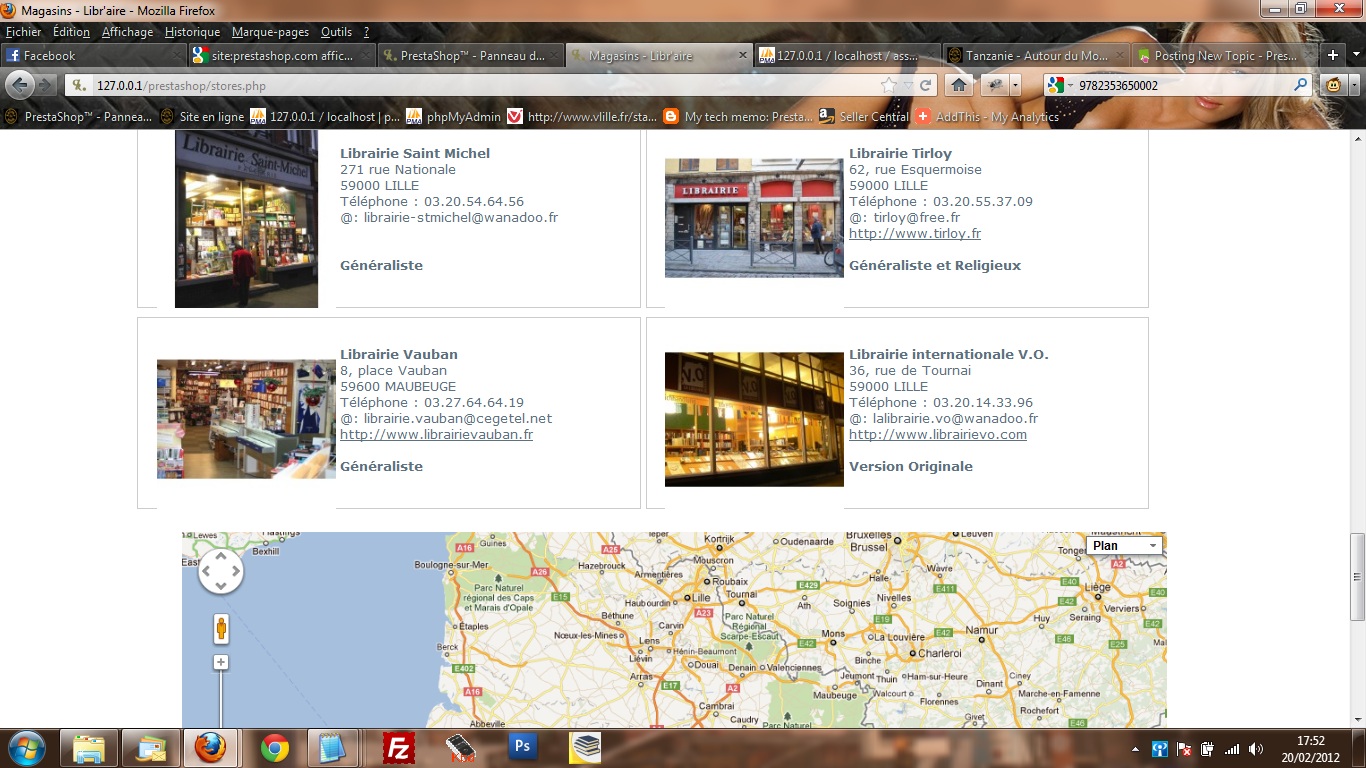Open the Firefox home page button
1366x768 pixels.
point(959,85)
